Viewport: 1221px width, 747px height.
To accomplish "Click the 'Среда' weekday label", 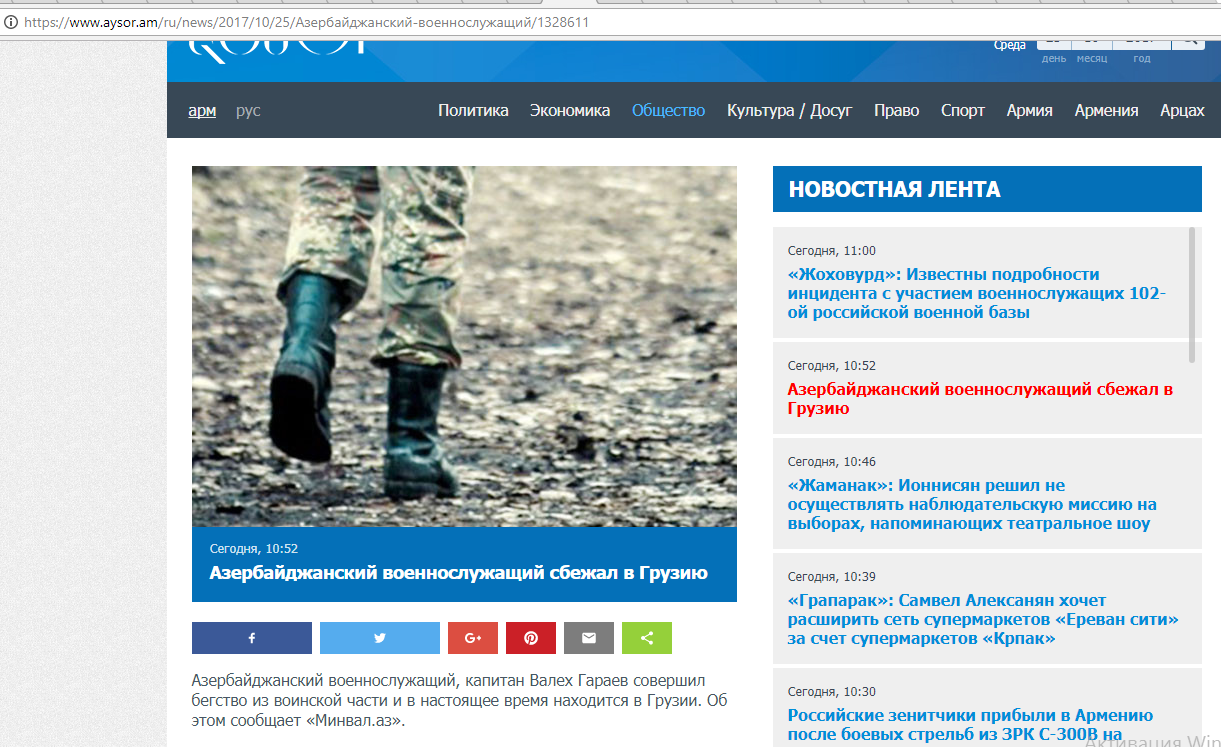I will 1010,46.
